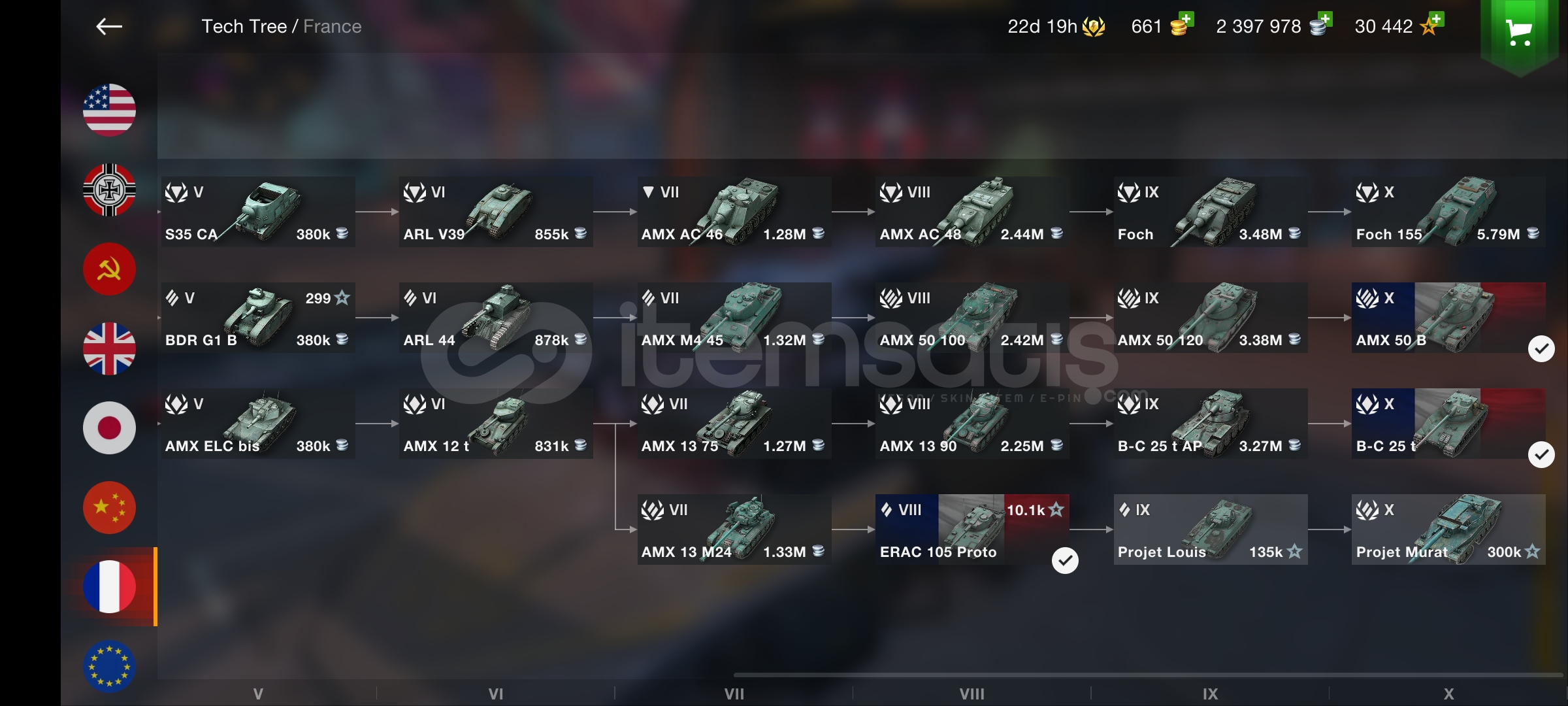Open the Foch 155 tank card
This screenshot has height=706, width=1568.
(x=1448, y=212)
